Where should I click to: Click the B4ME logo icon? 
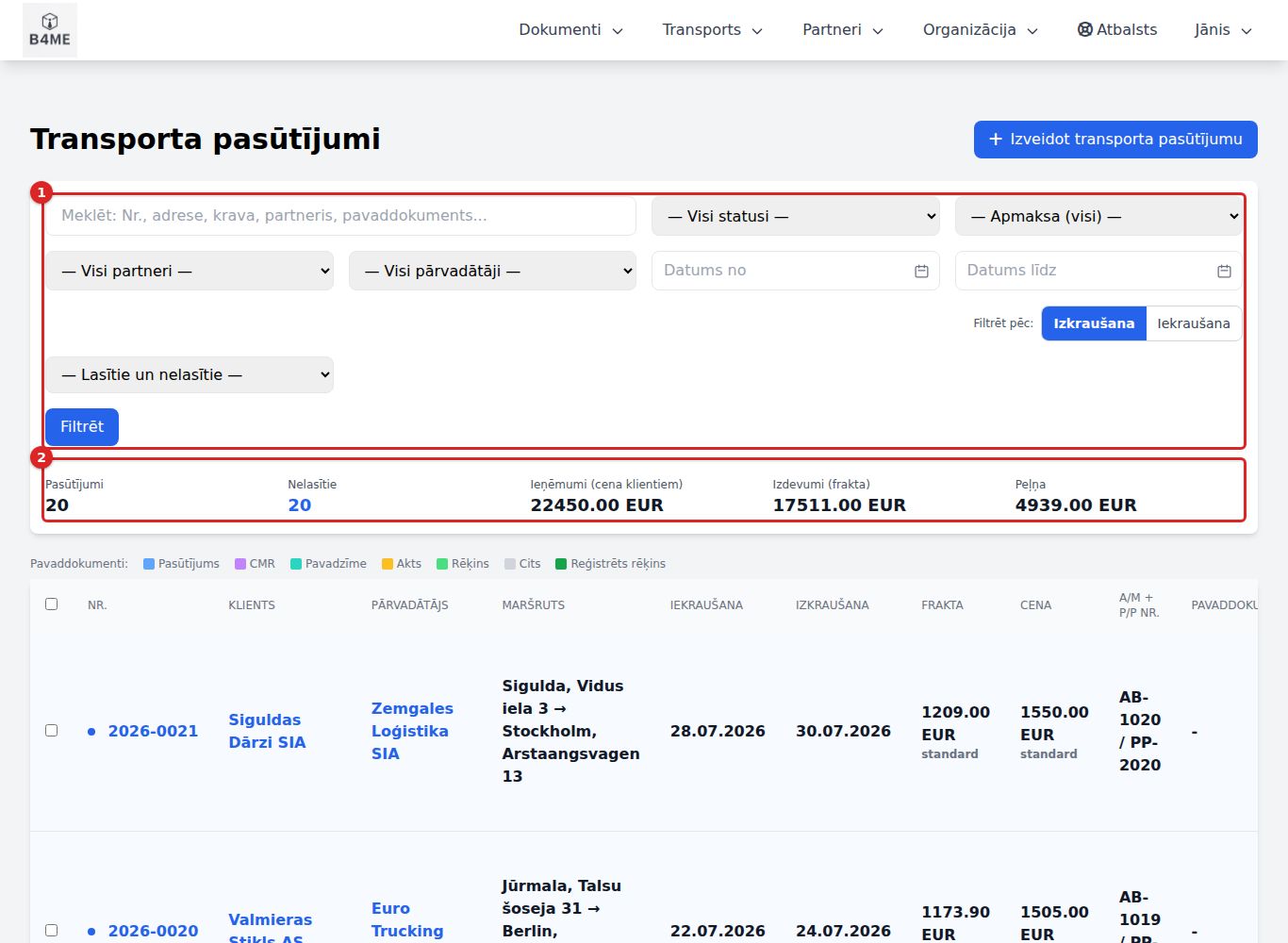click(x=50, y=30)
